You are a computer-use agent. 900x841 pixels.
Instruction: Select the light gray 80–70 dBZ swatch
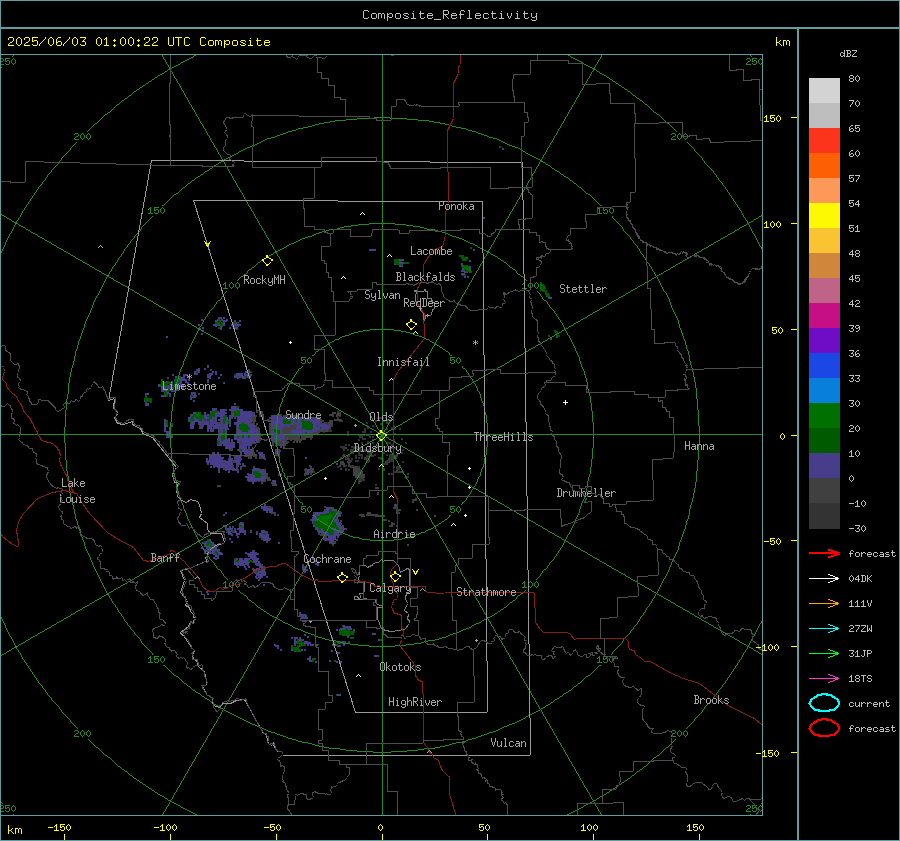pyautogui.click(x=824, y=91)
